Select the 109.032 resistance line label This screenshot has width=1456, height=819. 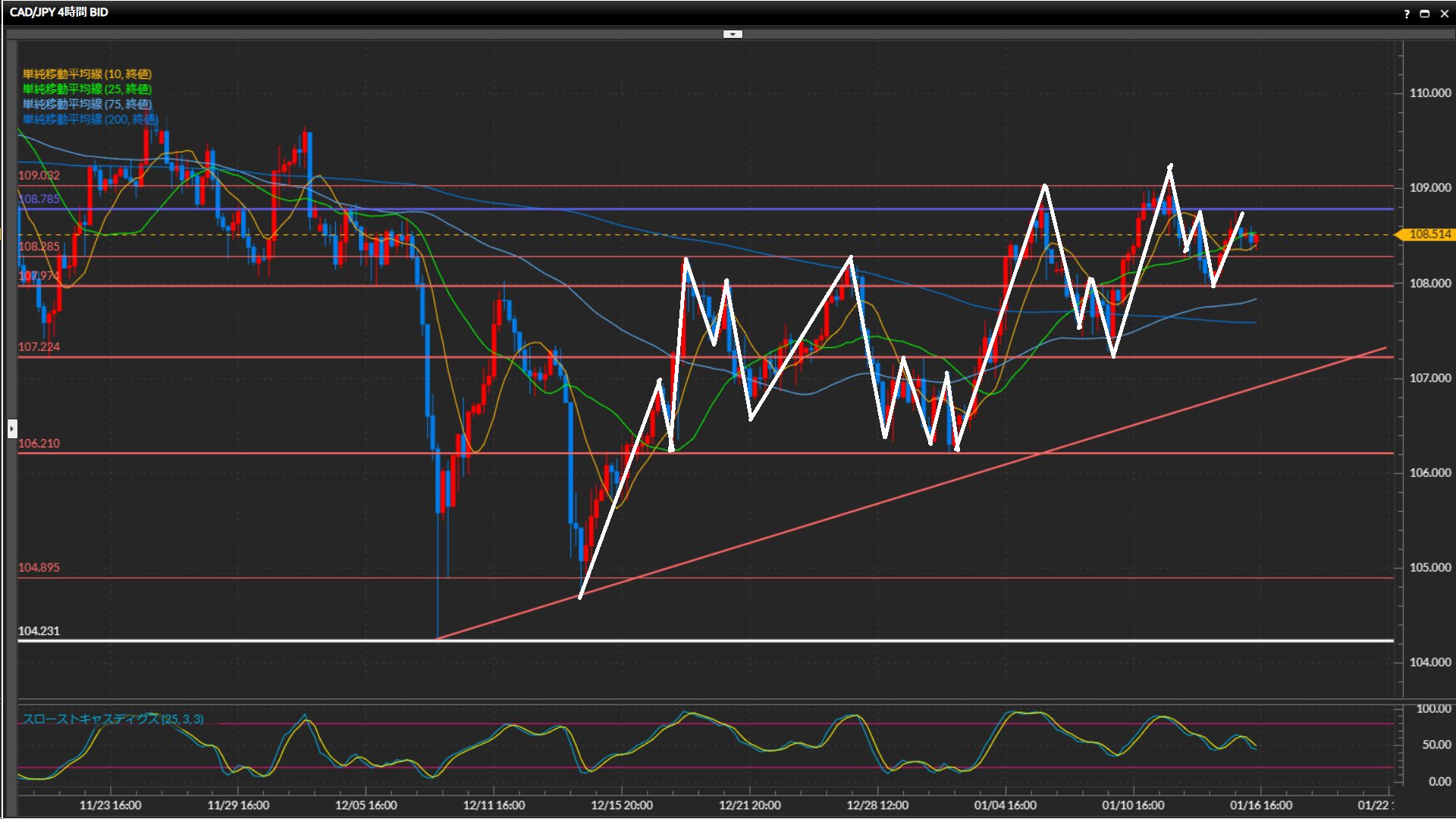click(x=39, y=175)
